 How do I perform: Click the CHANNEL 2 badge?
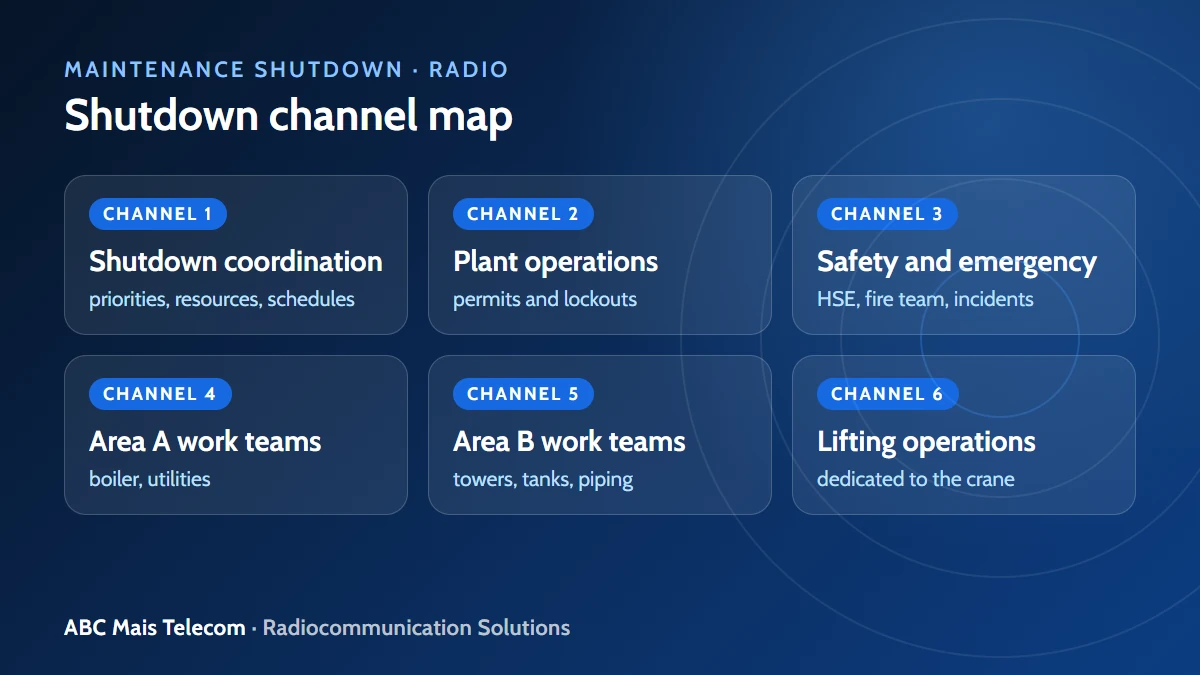[523, 214]
